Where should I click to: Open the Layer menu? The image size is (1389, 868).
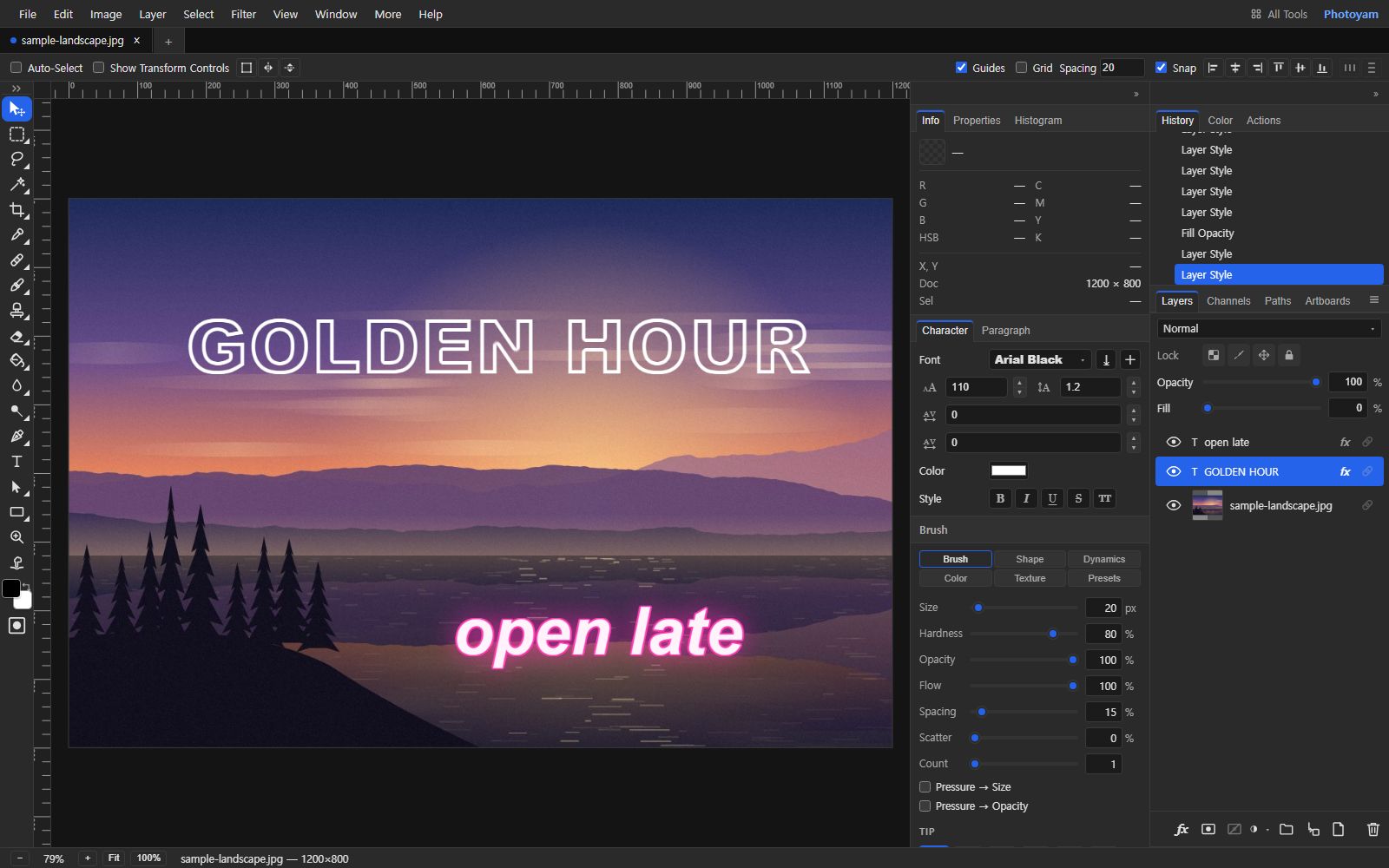[x=152, y=14]
